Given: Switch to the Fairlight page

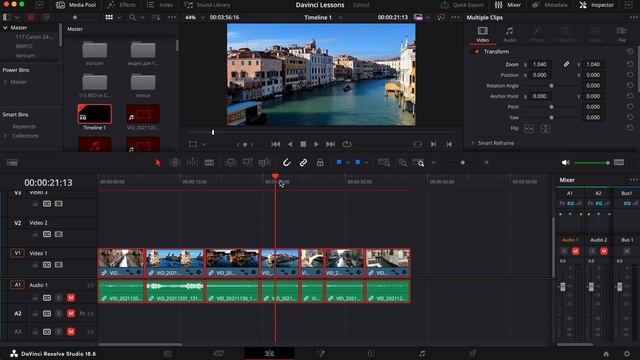Looking at the screenshot, I should click(x=422, y=353).
